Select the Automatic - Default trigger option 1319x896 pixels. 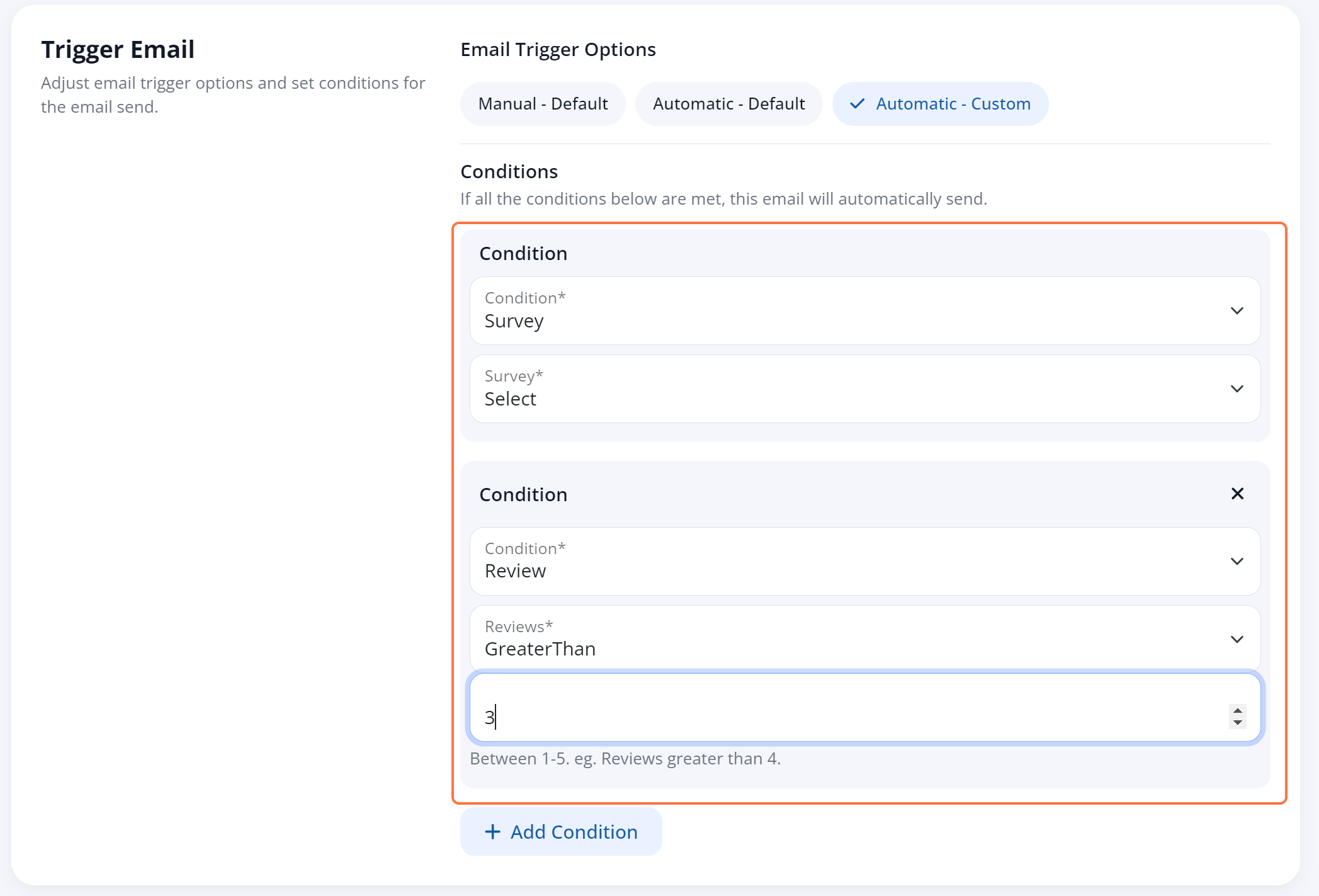727,103
